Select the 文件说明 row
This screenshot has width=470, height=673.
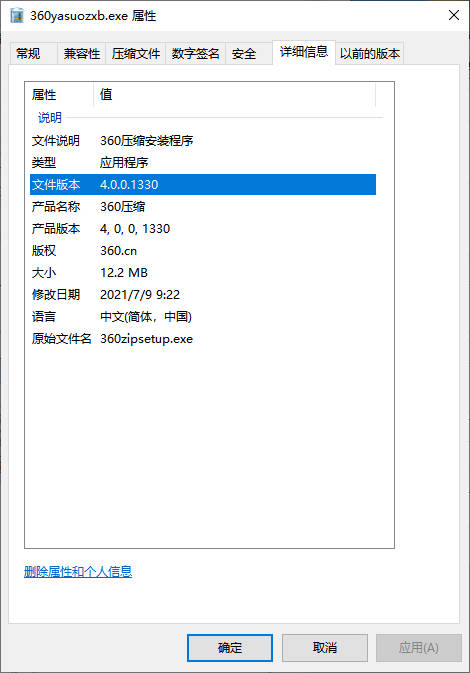pyautogui.click(x=203, y=140)
